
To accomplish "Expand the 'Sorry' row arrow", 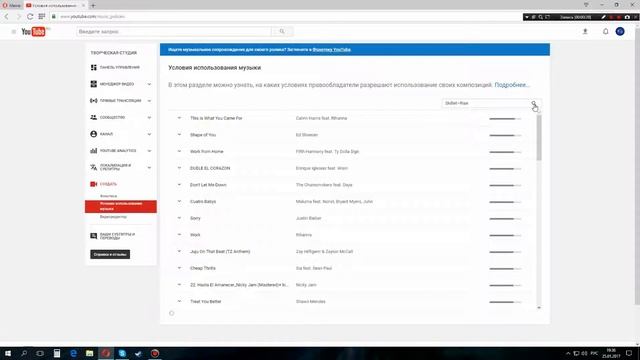I will point(179,218).
